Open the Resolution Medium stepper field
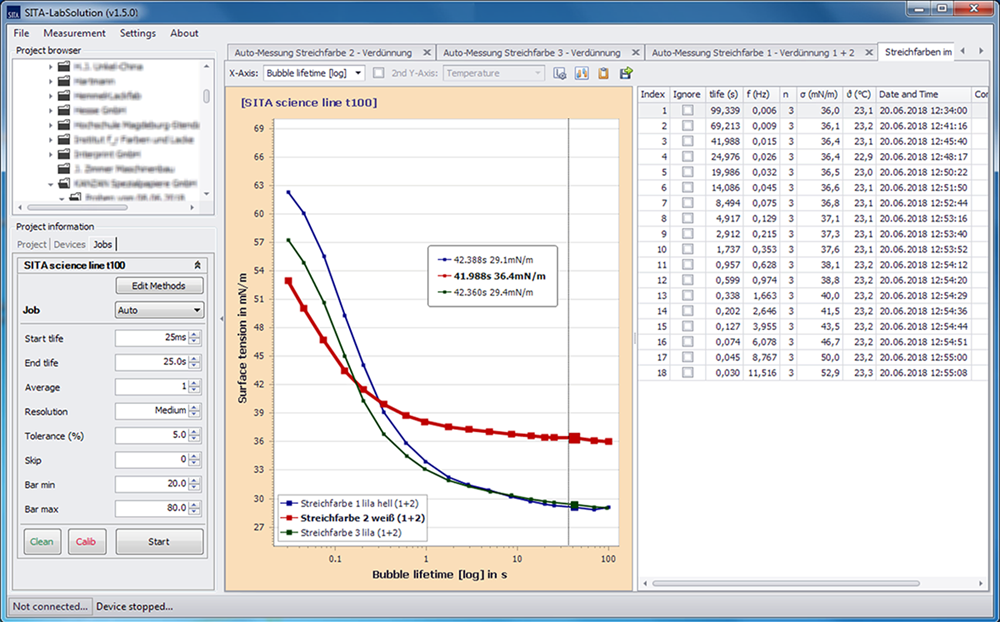1000x622 pixels. tap(152, 411)
